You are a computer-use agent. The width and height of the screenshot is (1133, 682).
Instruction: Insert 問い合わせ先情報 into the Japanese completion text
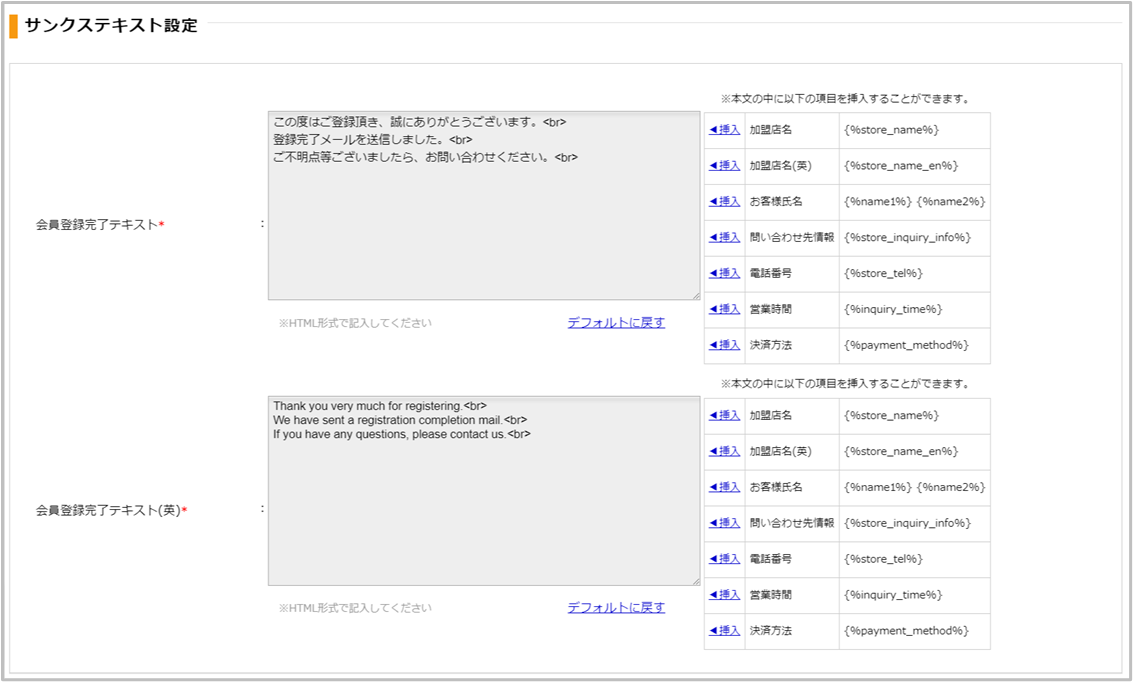(x=724, y=238)
